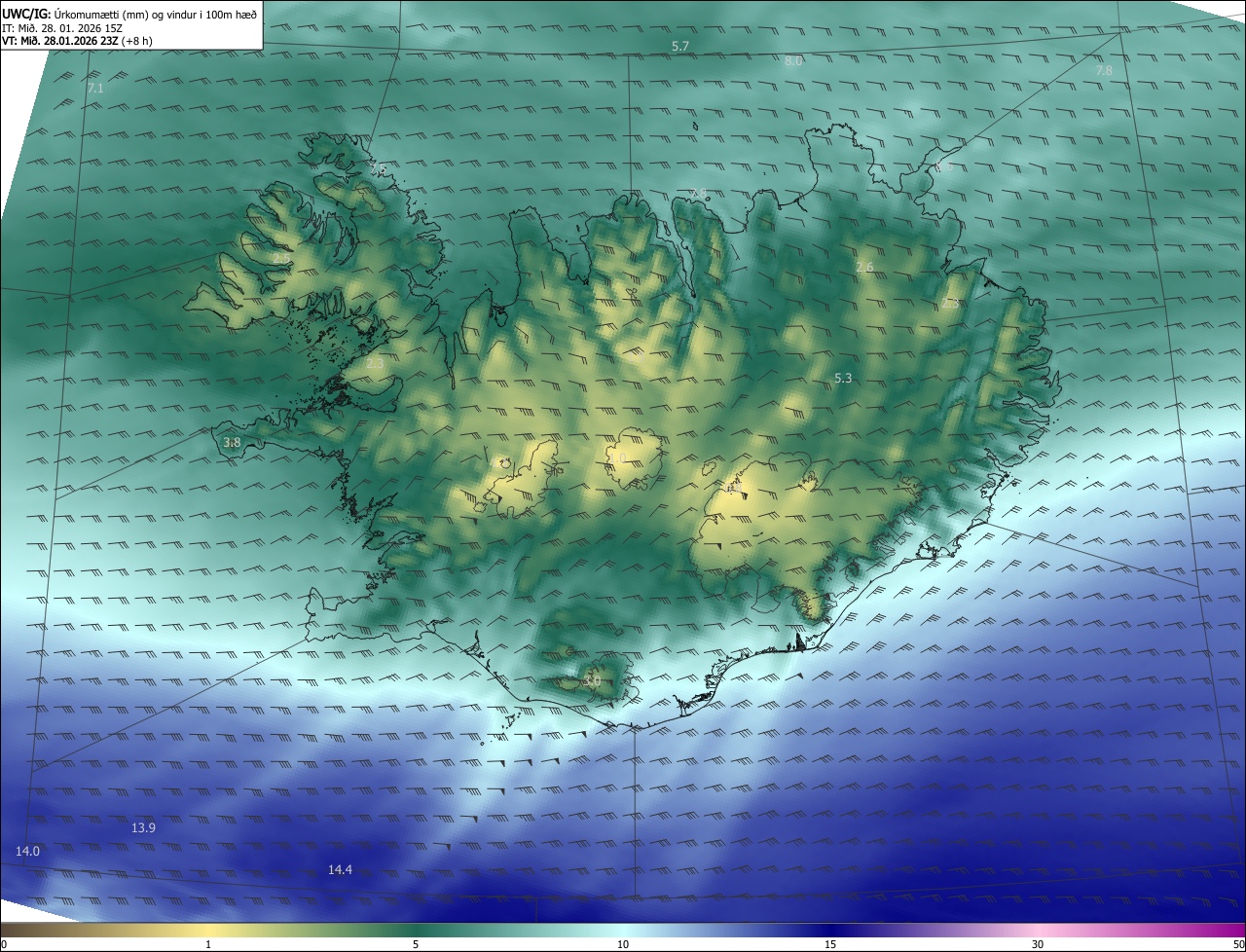Click the 7.1 value label
Image resolution: width=1246 pixels, height=952 pixels.
[x=95, y=89]
